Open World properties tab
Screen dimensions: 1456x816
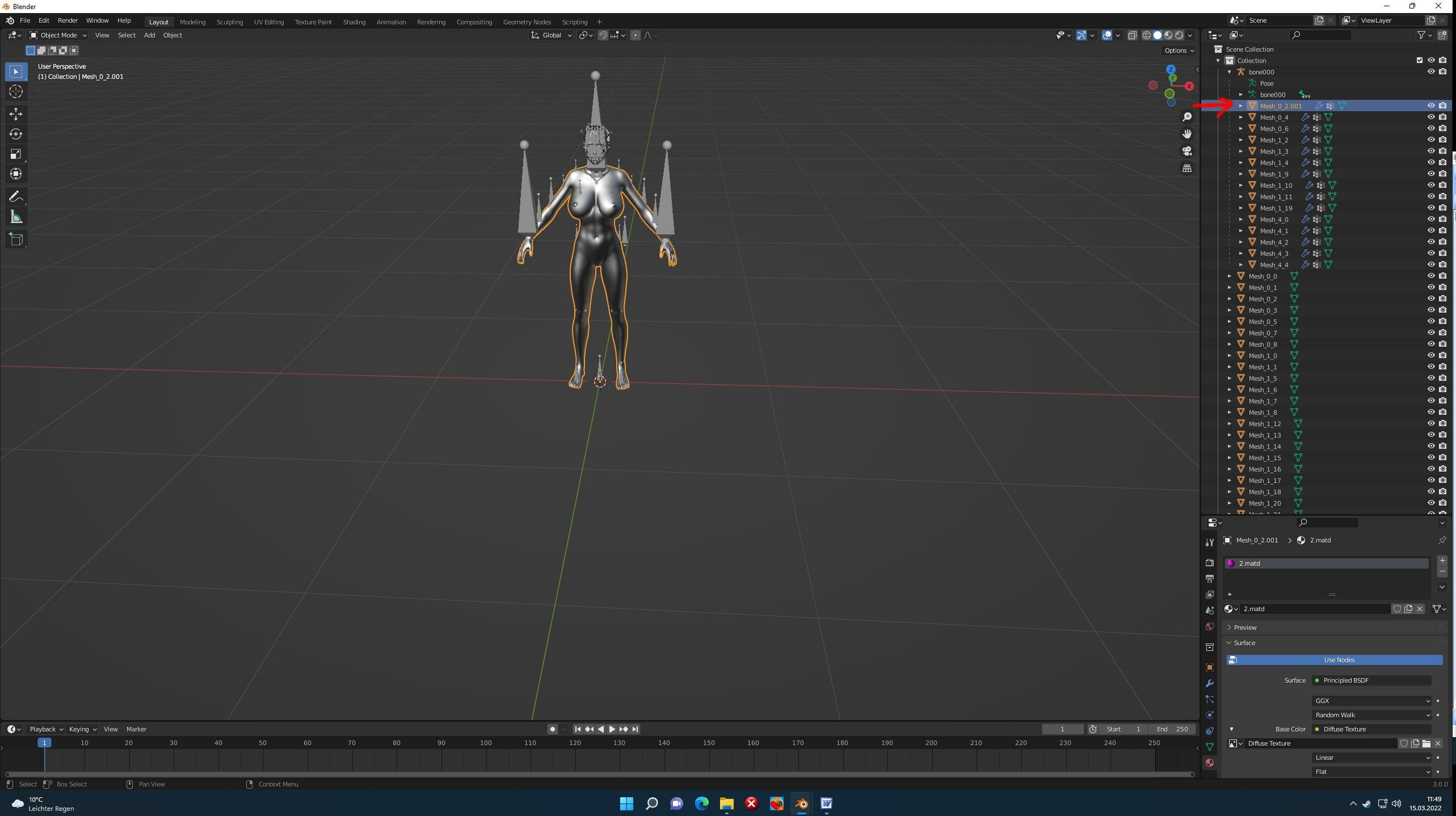tap(1210, 626)
